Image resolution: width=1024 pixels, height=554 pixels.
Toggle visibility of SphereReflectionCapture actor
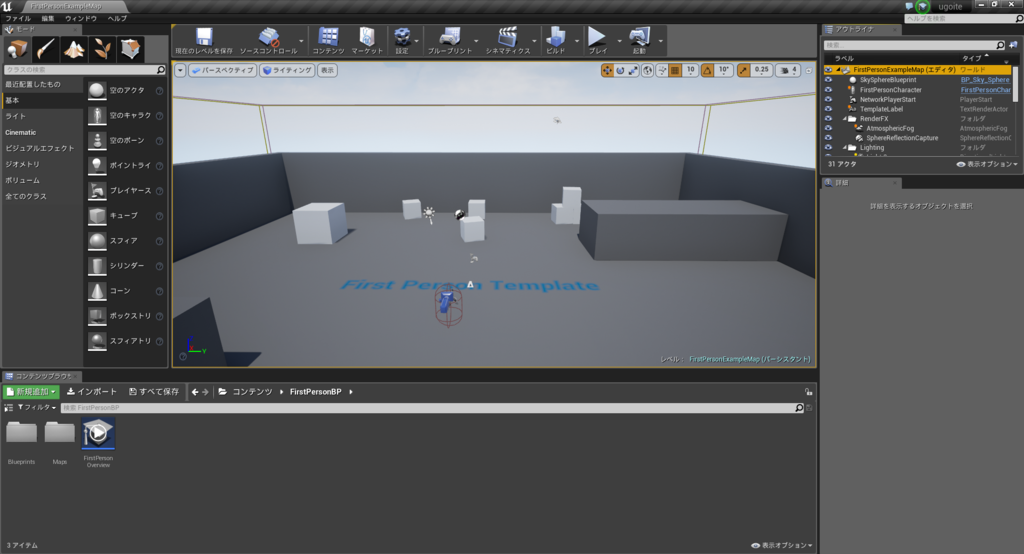(x=828, y=138)
